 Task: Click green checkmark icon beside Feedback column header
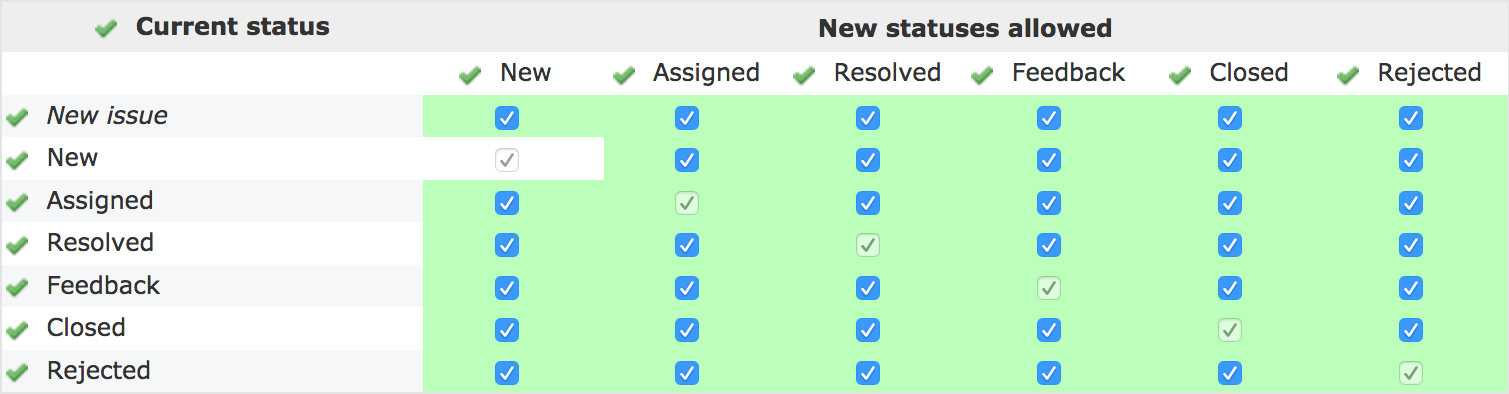982,75
